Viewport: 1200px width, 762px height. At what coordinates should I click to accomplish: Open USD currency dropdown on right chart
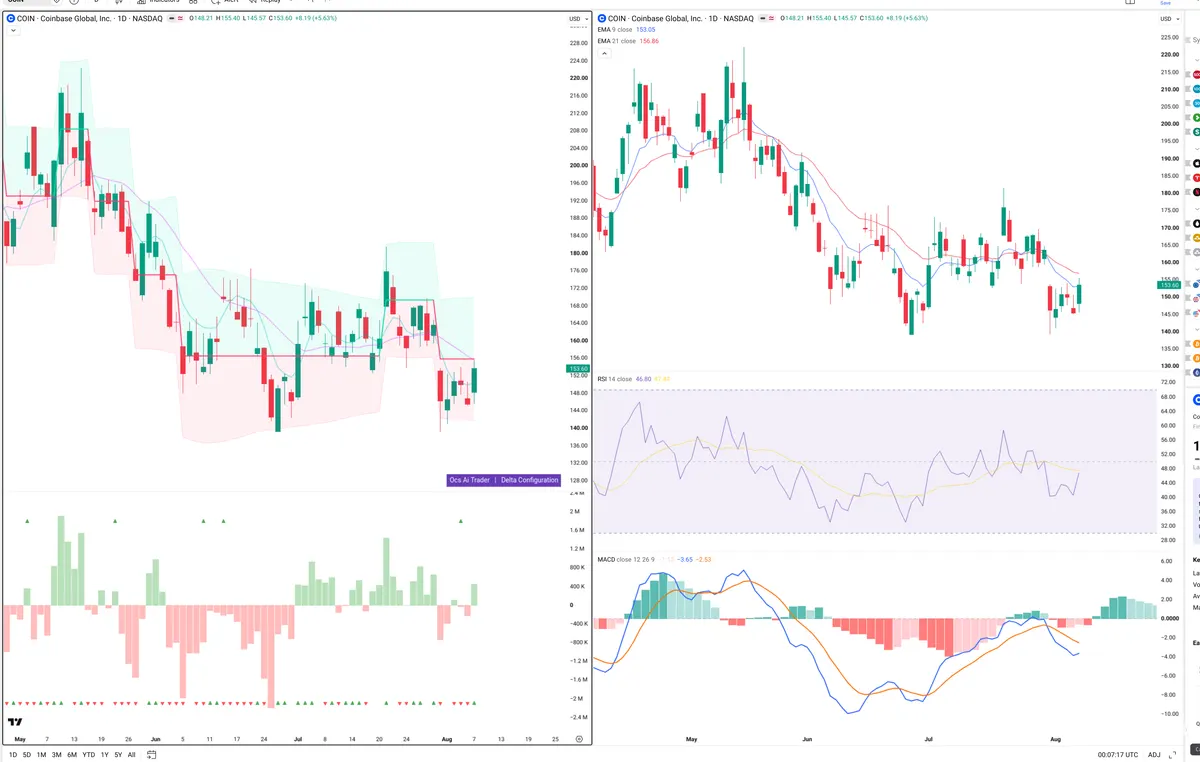[x=1168, y=19]
